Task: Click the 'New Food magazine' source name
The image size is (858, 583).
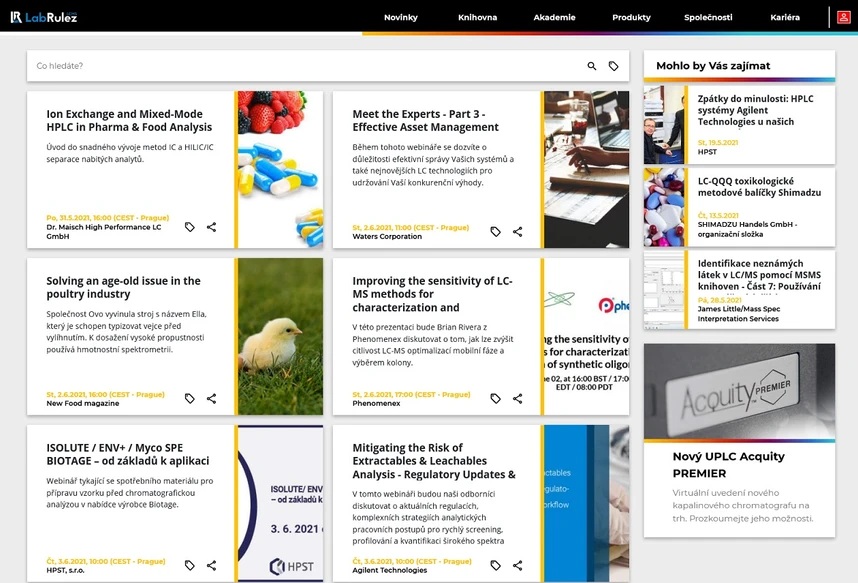Action: [x=83, y=403]
